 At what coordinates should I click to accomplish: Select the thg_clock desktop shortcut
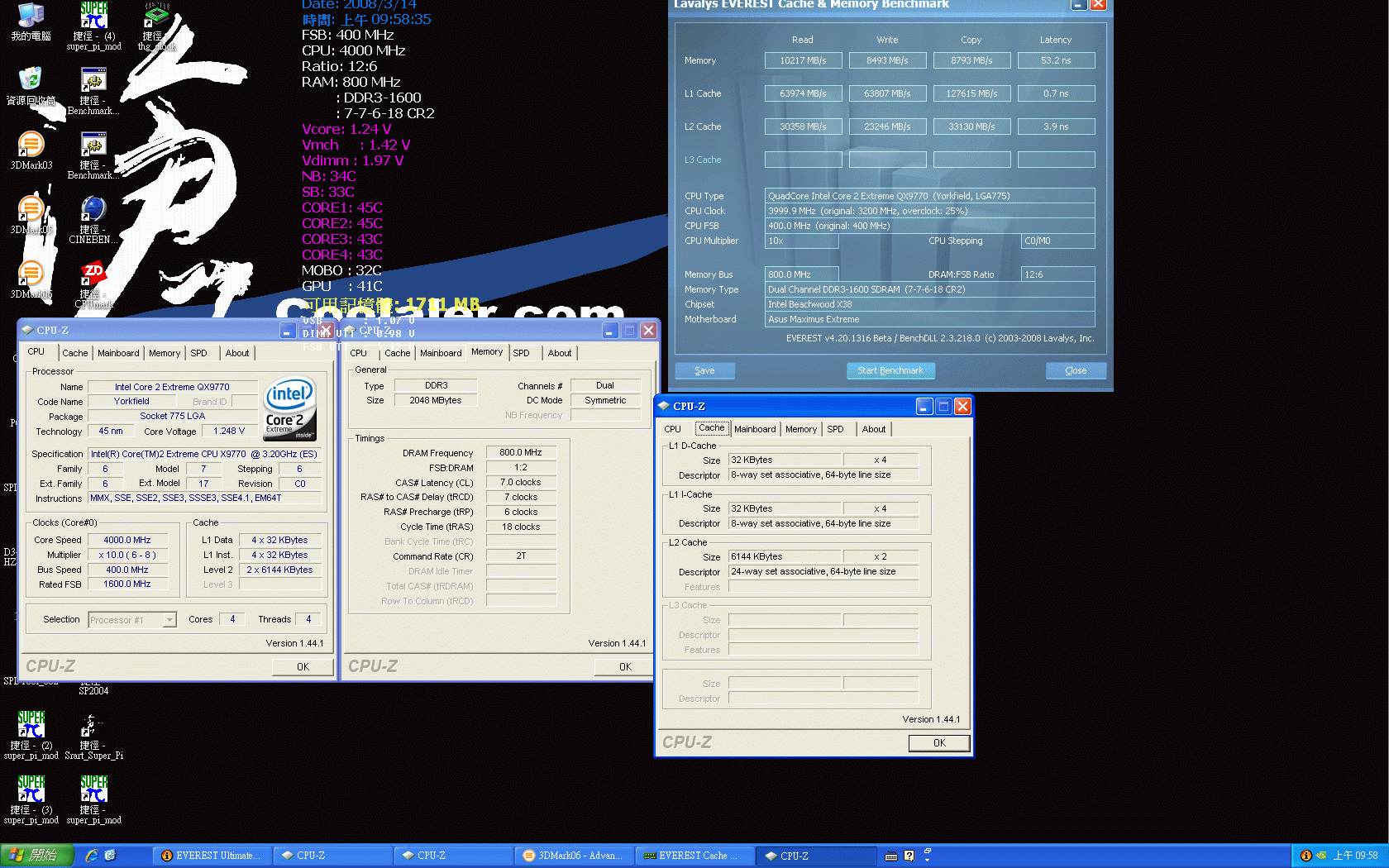(x=156, y=26)
